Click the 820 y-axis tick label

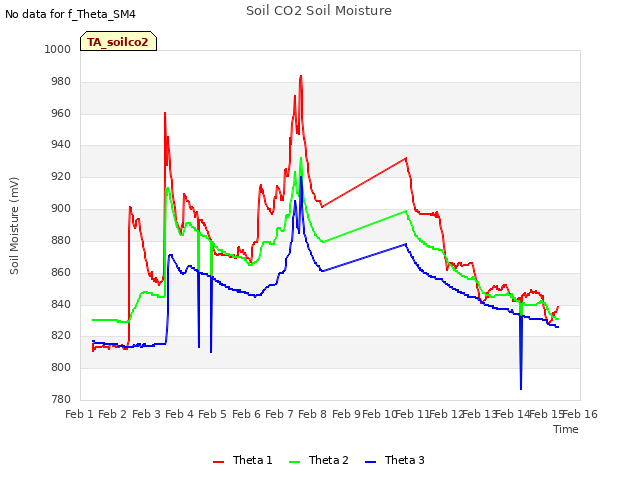pyautogui.click(x=61, y=336)
